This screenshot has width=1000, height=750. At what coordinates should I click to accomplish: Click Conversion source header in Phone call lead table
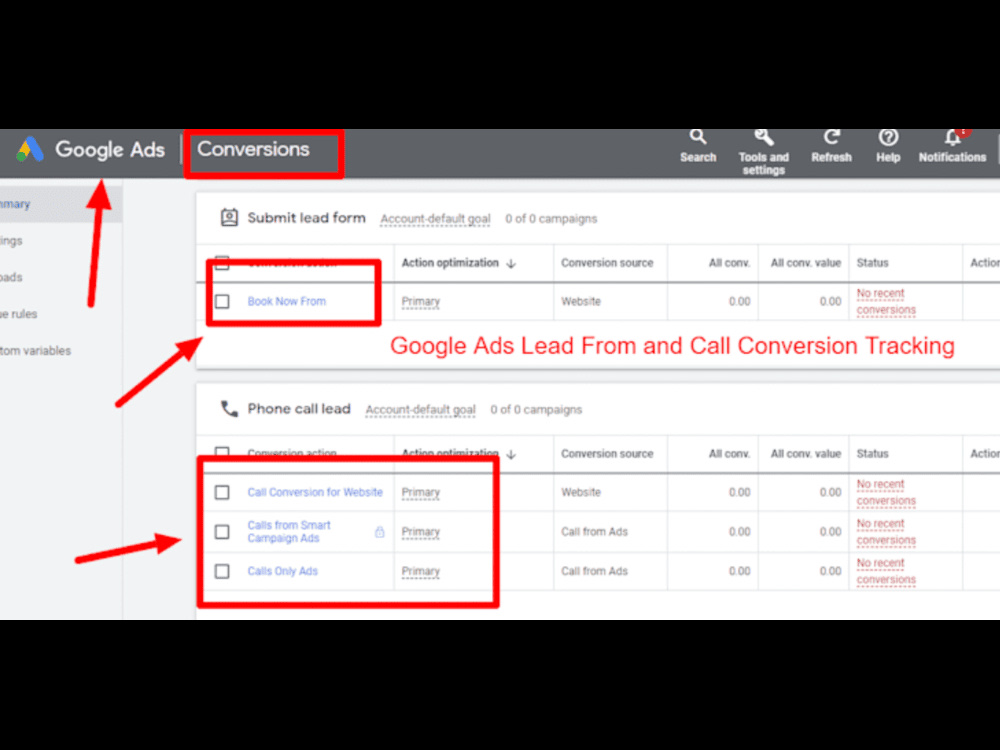[x=607, y=453]
